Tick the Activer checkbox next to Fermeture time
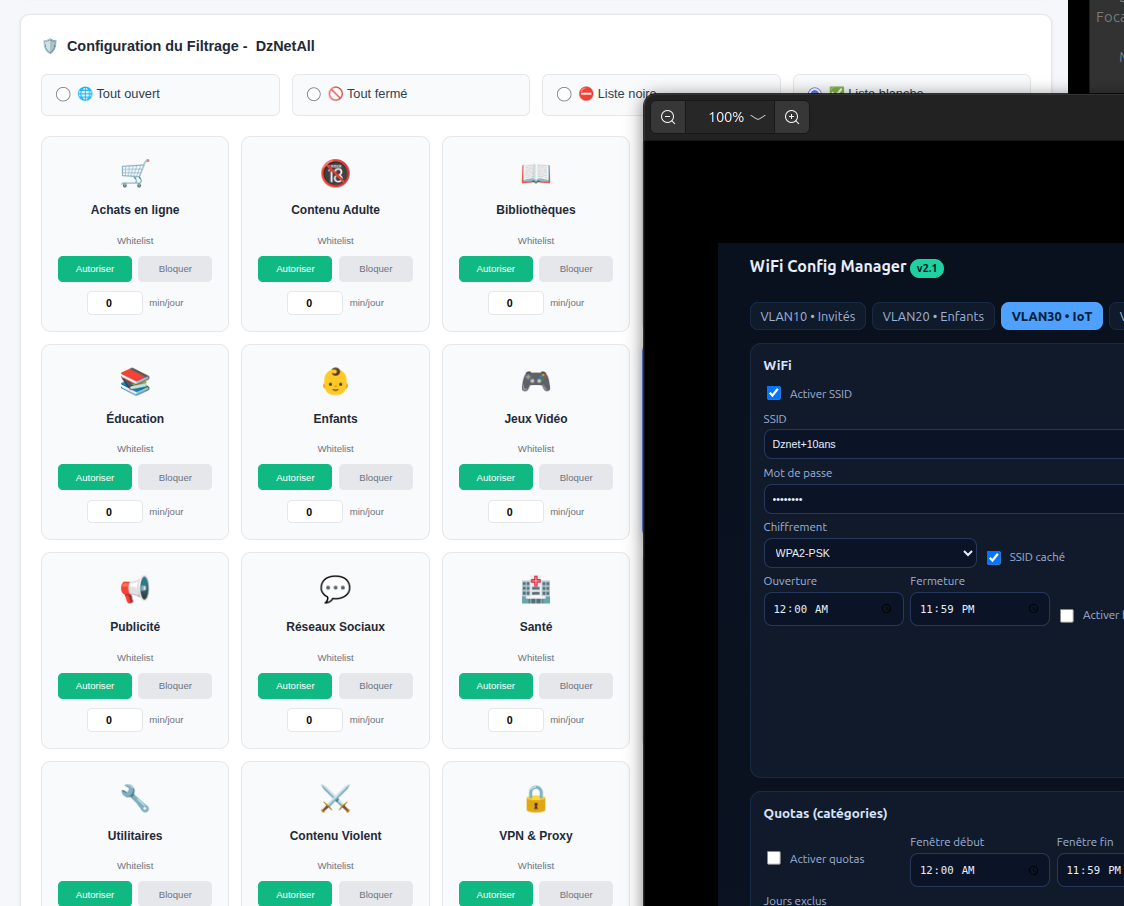The width and height of the screenshot is (1124, 906). pyautogui.click(x=1067, y=616)
